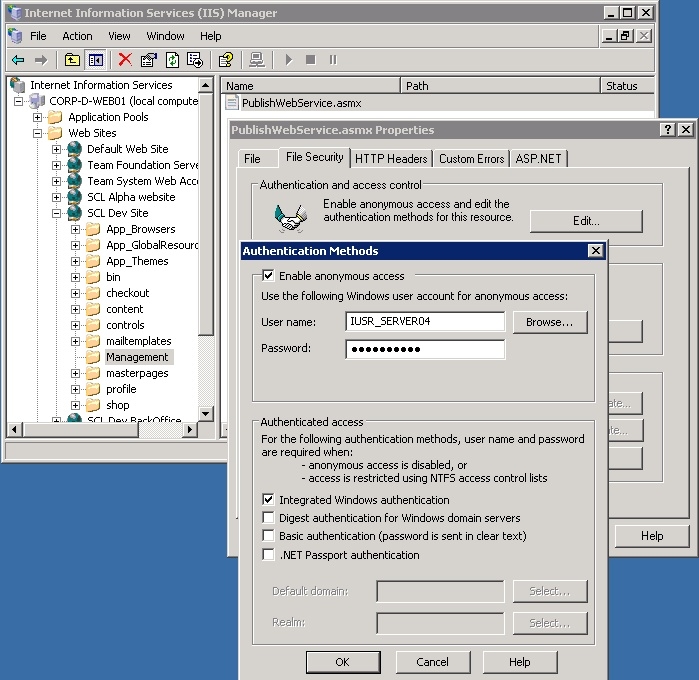Click the Back arrow toolbar icon
The height and width of the screenshot is (680, 699).
tap(18, 60)
